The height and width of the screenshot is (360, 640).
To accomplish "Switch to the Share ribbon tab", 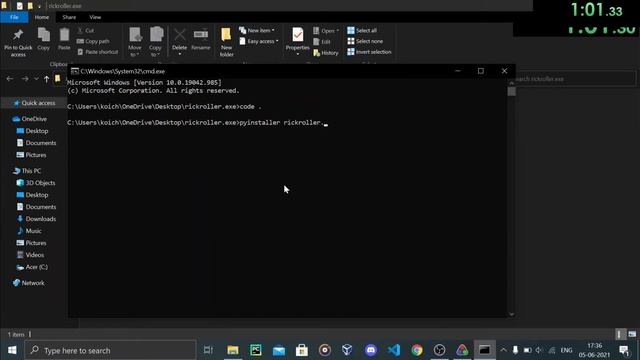I will (x=69, y=17).
